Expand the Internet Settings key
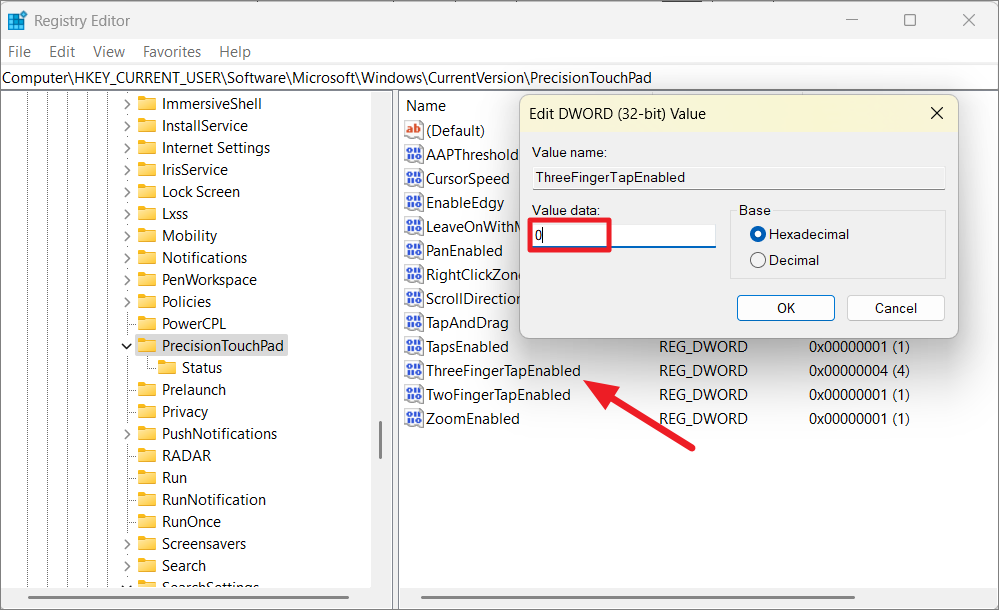The image size is (999, 610). tap(127, 148)
